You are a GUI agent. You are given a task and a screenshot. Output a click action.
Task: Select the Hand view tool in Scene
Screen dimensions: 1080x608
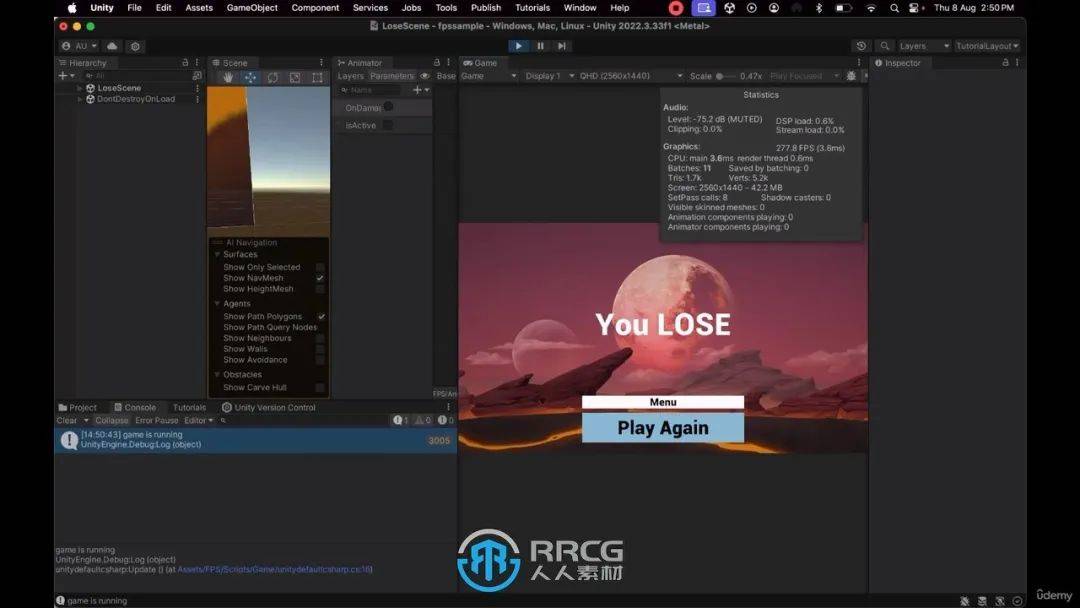228,78
